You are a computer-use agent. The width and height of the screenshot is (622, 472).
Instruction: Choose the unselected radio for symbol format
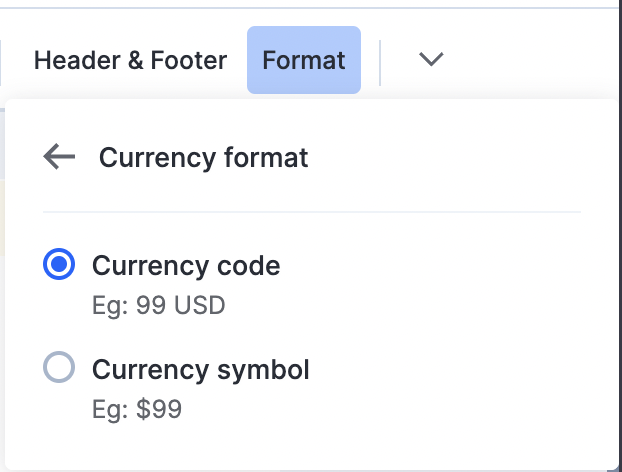pyautogui.click(x=59, y=369)
